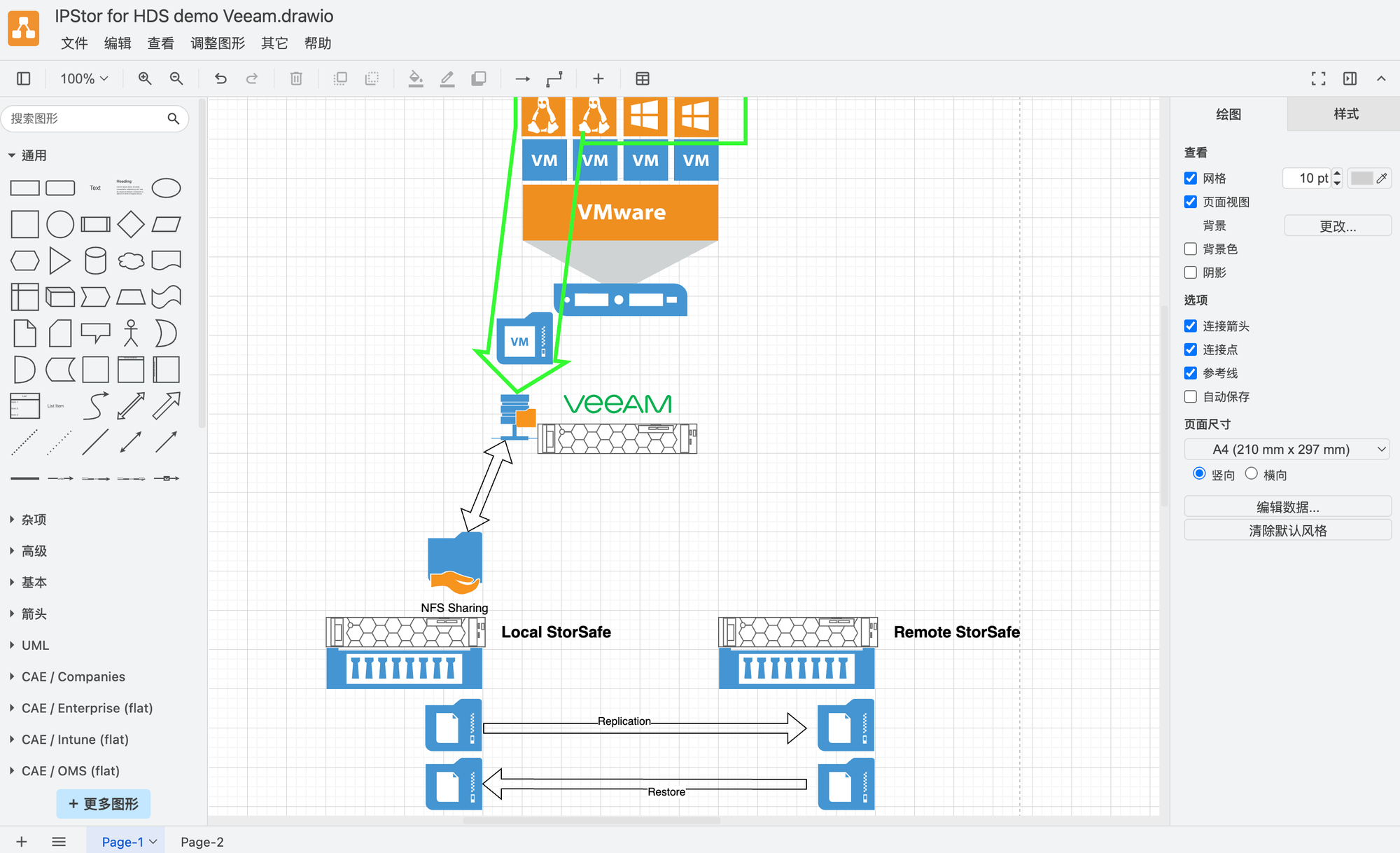Open the line color pencil tool
Viewport: 1400px width, 853px height.
447,78
